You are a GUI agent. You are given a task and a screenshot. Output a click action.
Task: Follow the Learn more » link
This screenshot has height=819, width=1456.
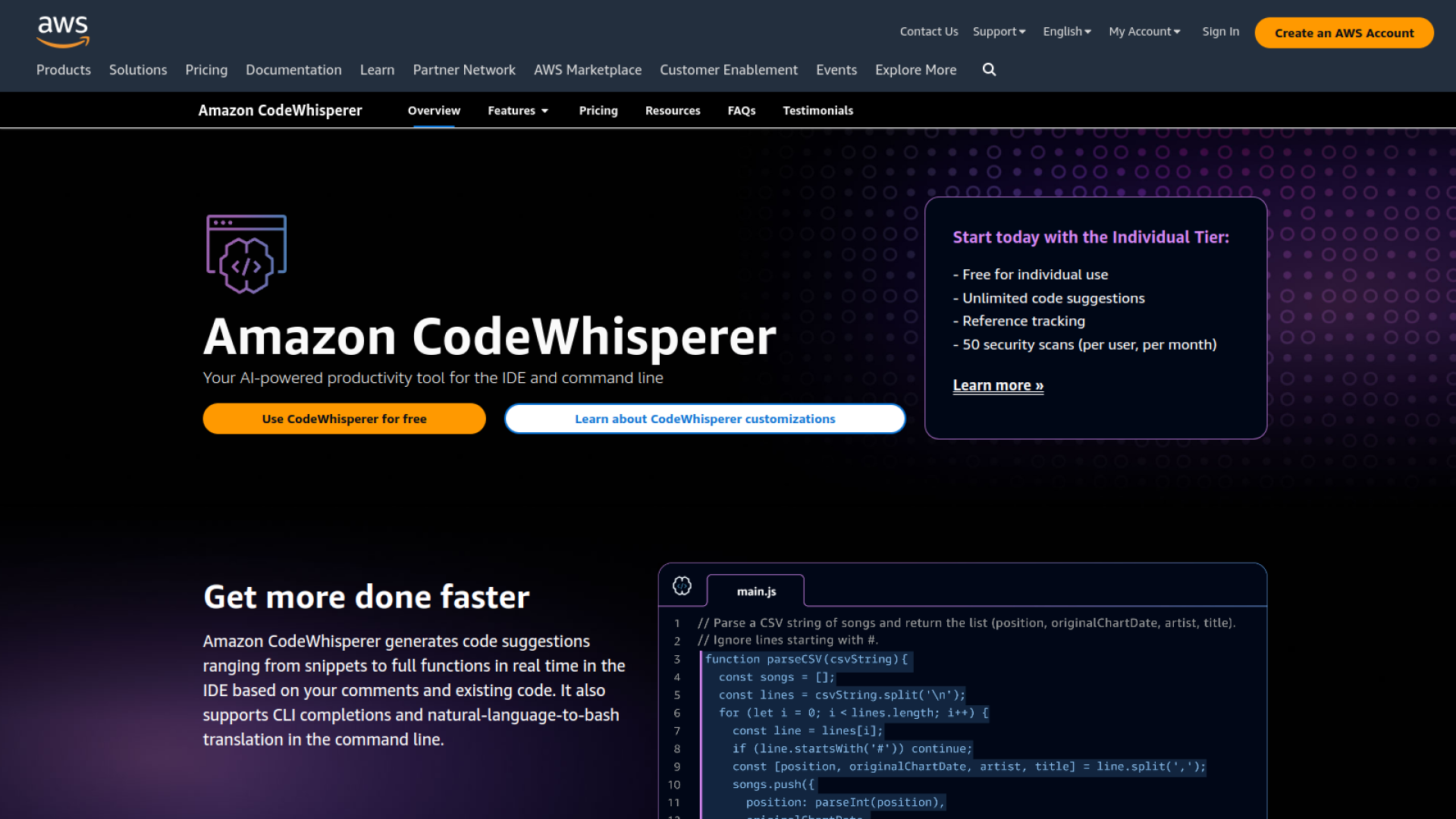click(x=998, y=385)
